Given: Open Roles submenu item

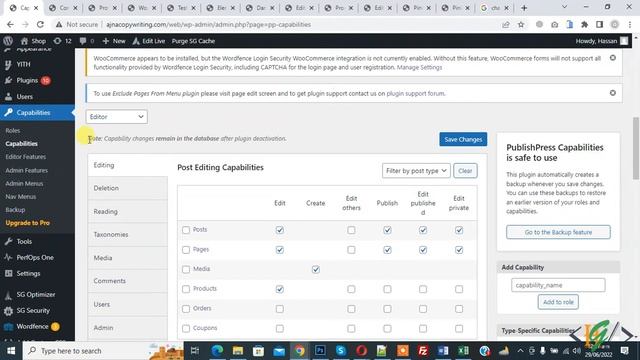Looking at the screenshot, I should click(13, 131).
